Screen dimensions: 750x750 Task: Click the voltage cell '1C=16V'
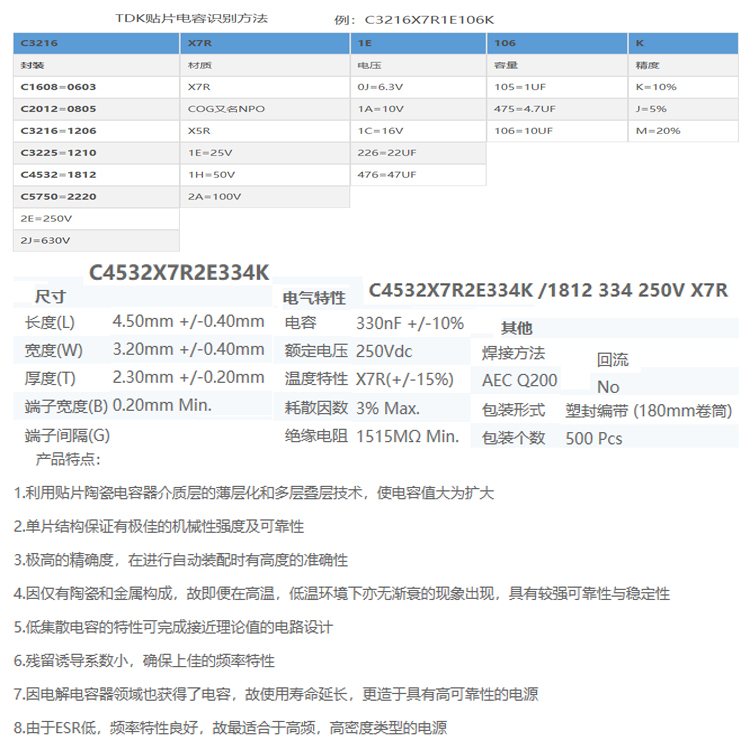tap(418, 131)
